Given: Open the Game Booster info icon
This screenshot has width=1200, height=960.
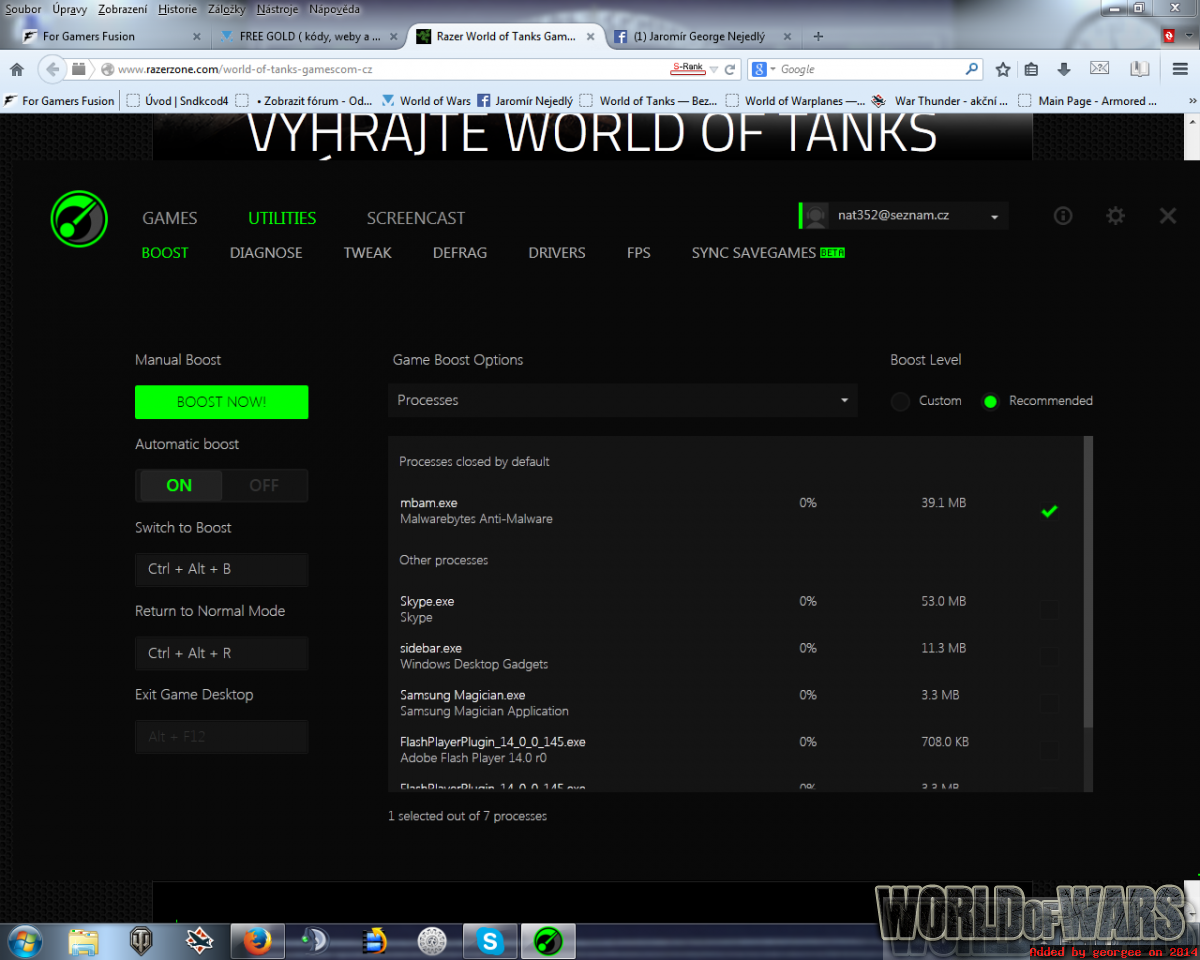Looking at the screenshot, I should coord(1063,216).
